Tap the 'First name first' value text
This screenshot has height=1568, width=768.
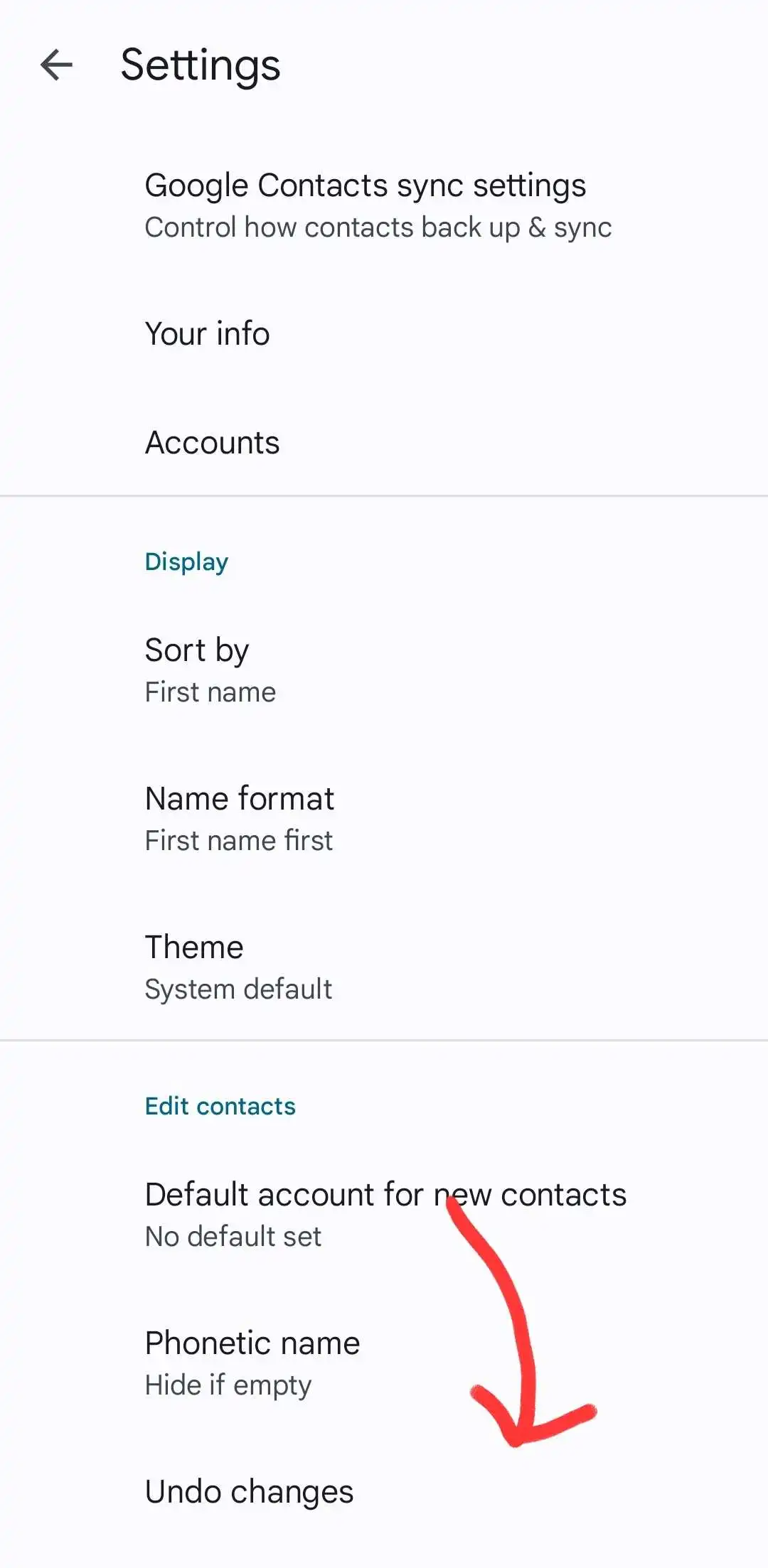pyautogui.click(x=239, y=840)
